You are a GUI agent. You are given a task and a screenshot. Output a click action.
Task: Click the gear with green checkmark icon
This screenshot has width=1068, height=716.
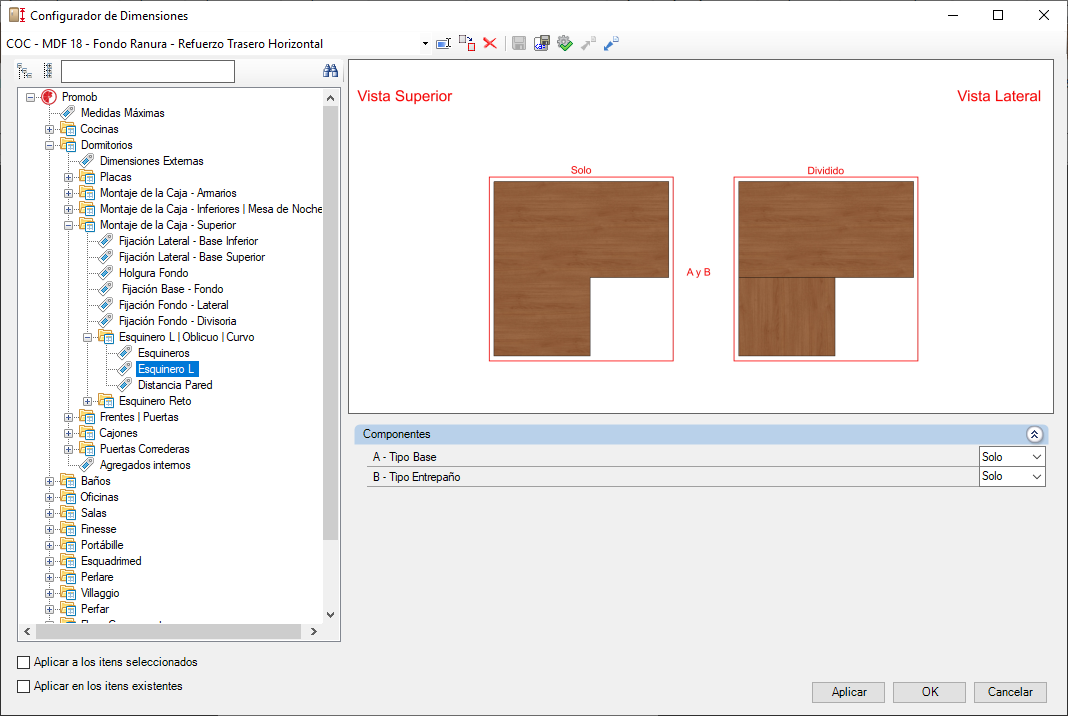pos(565,44)
